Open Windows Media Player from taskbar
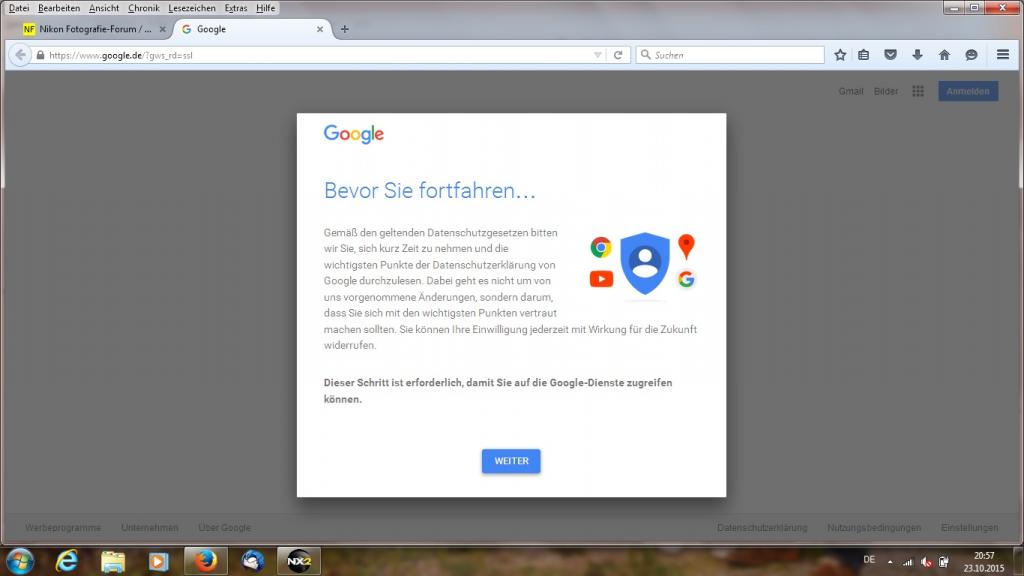This screenshot has width=1024, height=576. point(158,561)
